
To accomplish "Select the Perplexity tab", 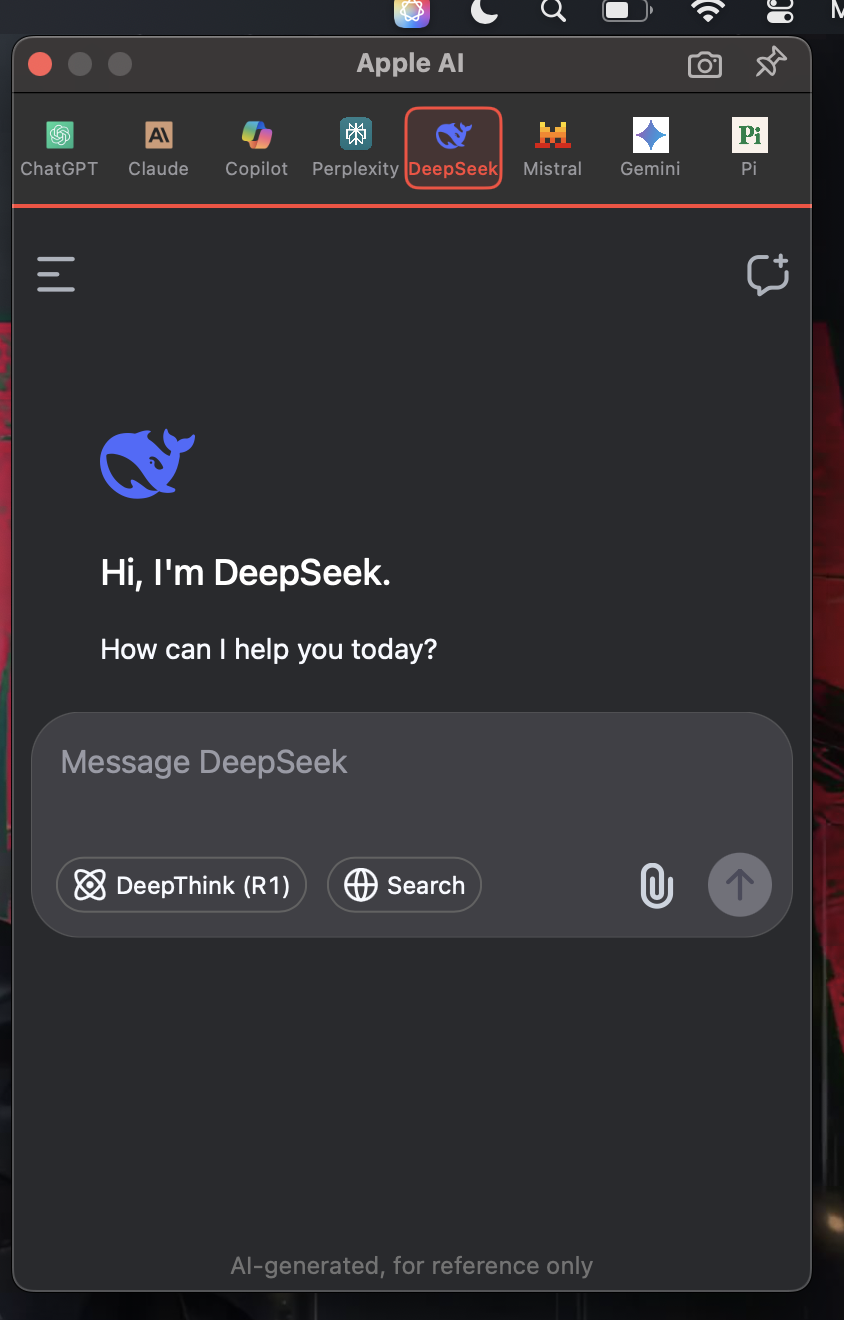I will pyautogui.click(x=355, y=148).
